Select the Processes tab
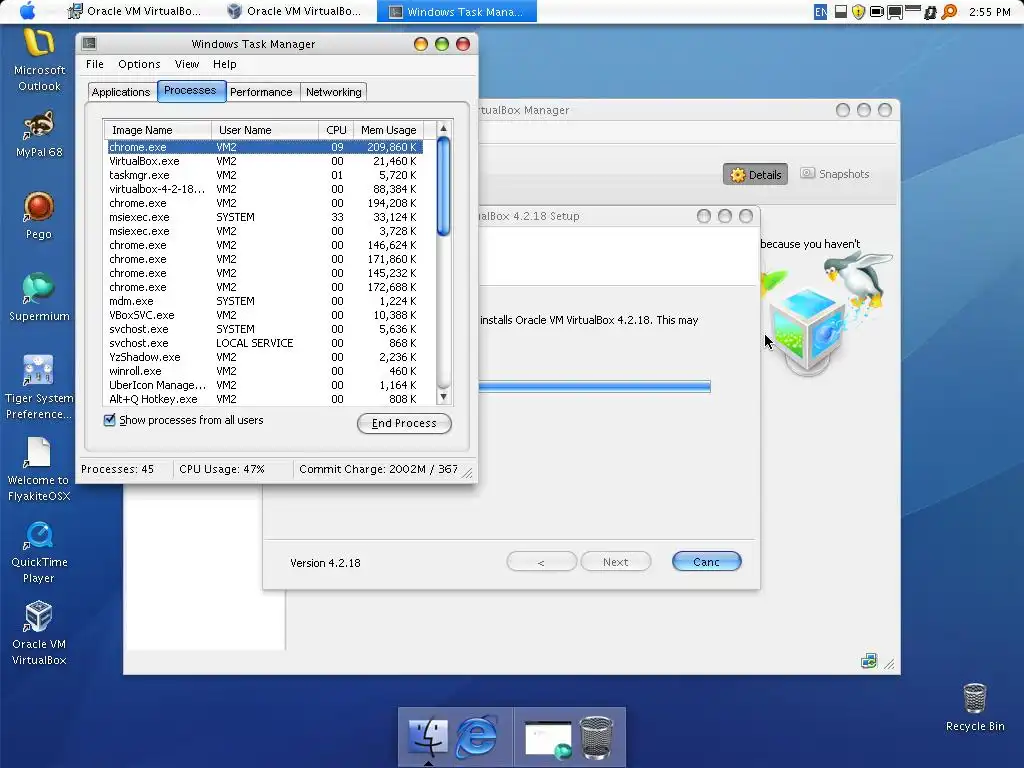This screenshot has height=768, width=1024. coord(190,90)
